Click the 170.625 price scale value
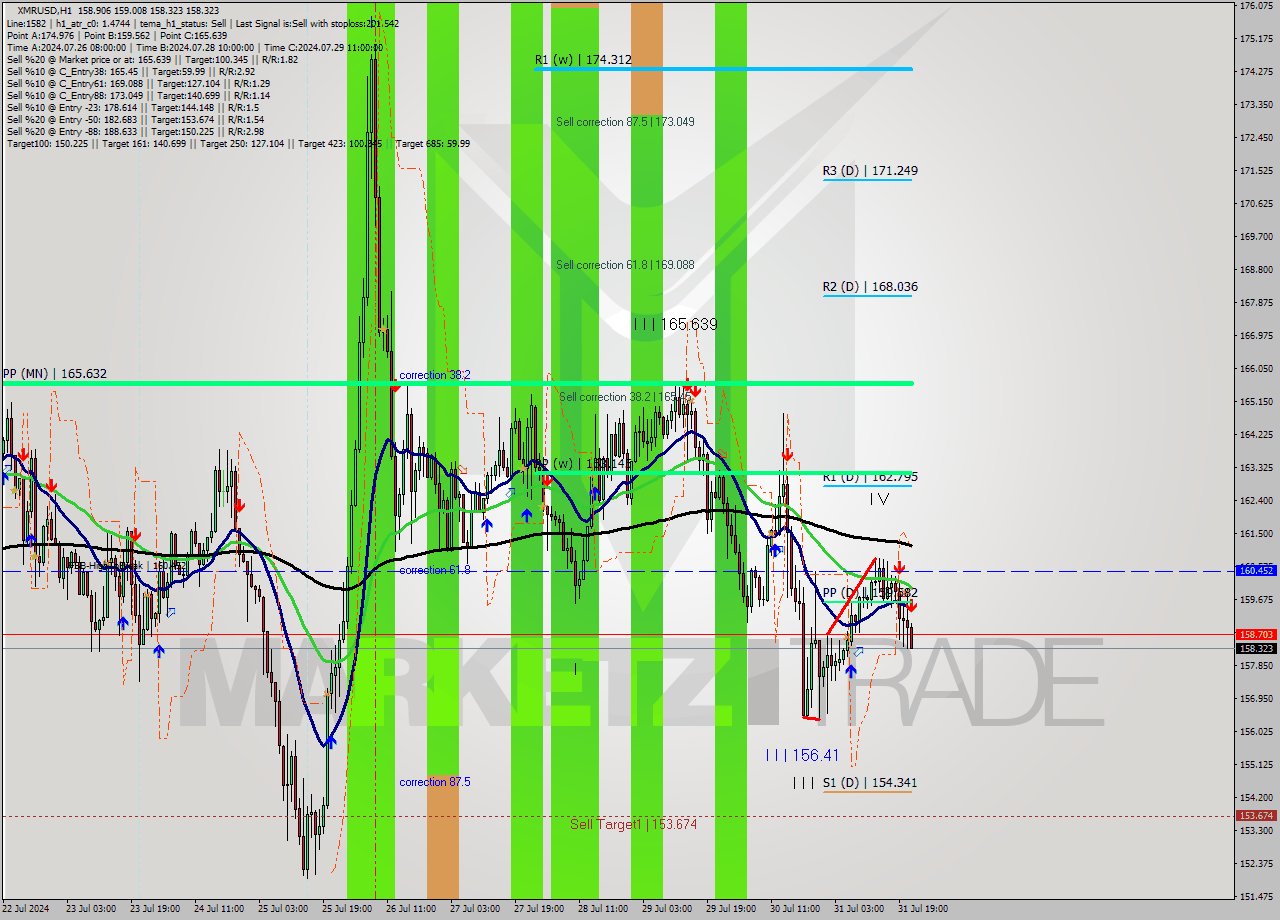 click(x=1256, y=204)
